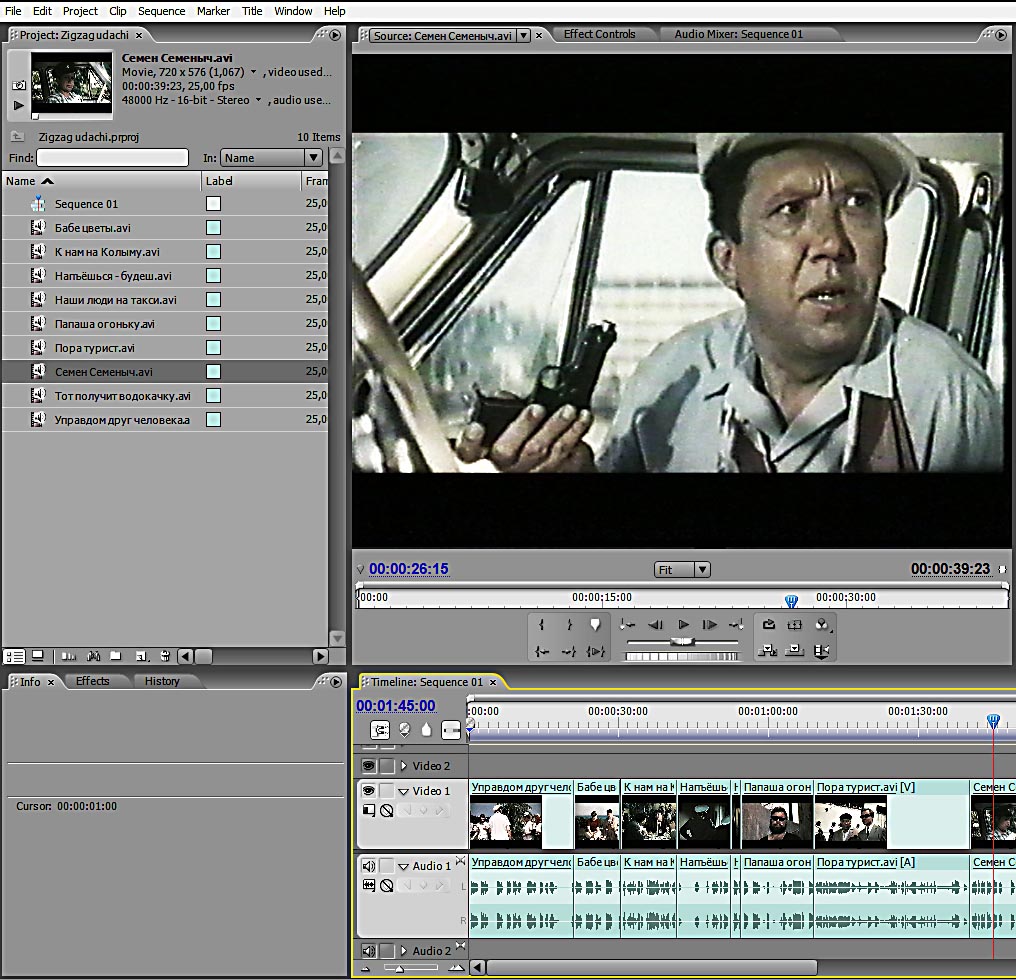Open Output mode menu in Source monitor
1016x980 pixels.
[822, 625]
